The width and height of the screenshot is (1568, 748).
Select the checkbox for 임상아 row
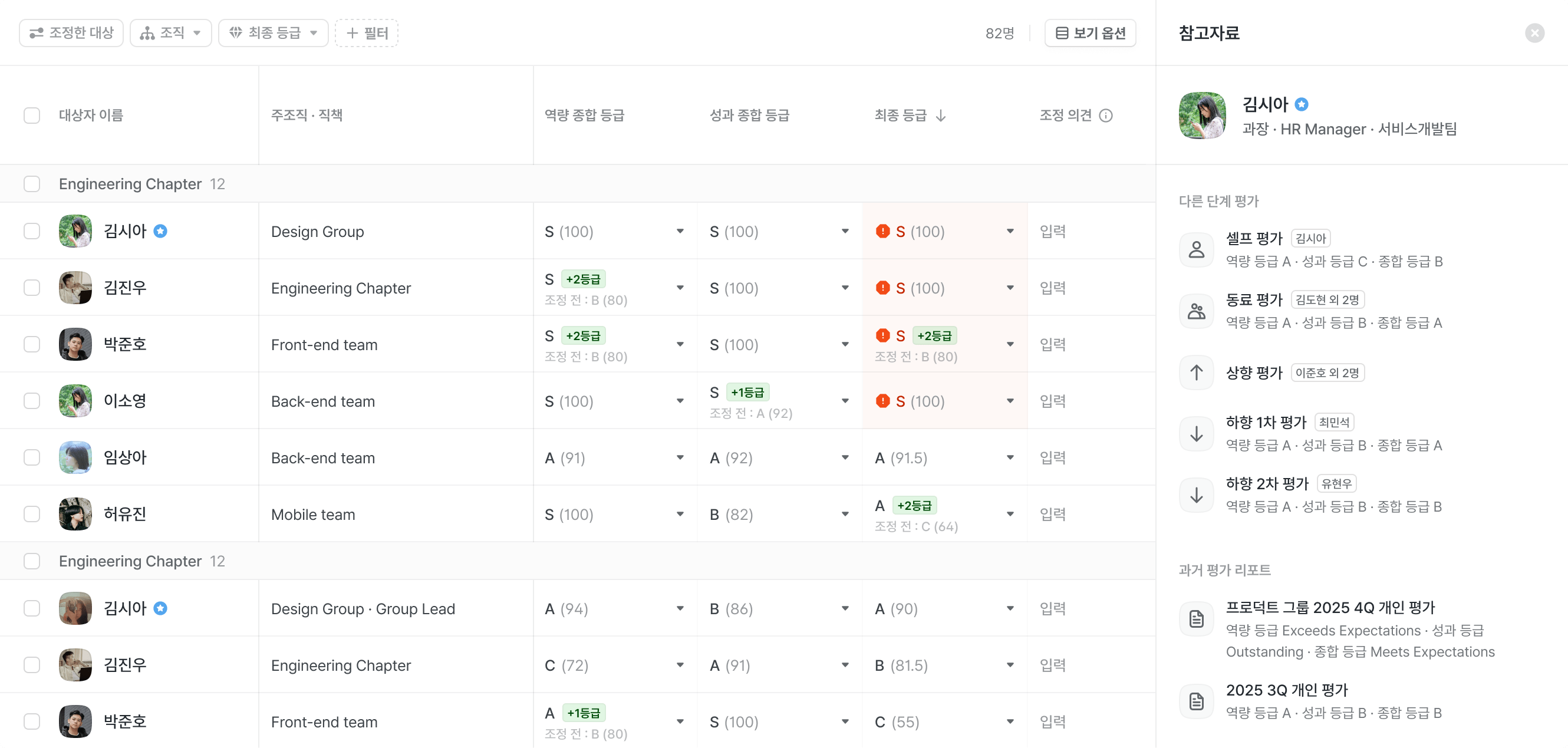tap(32, 457)
